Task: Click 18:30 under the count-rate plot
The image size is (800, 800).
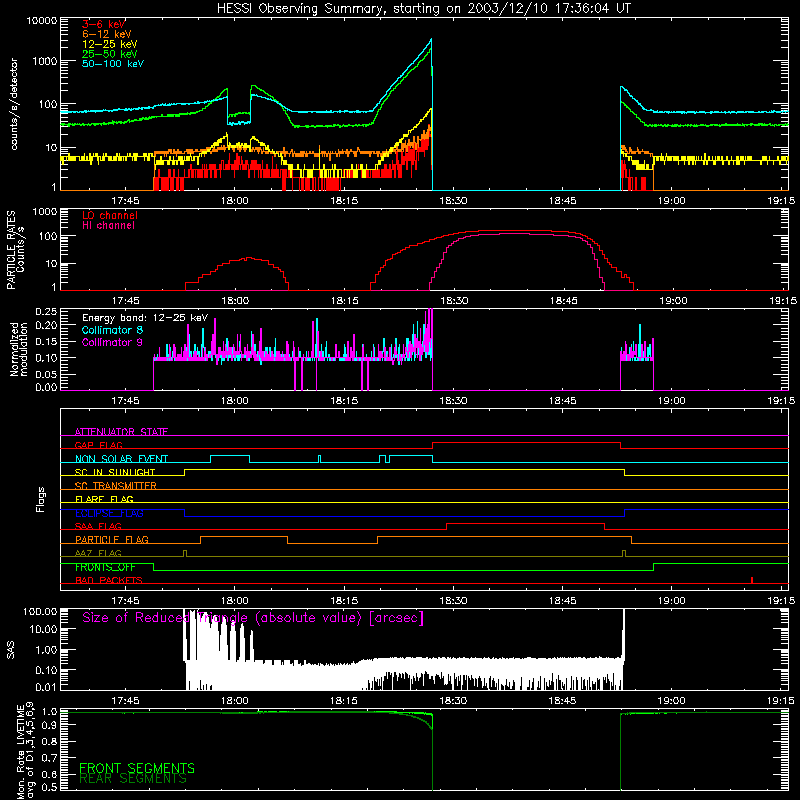Action: coord(453,201)
